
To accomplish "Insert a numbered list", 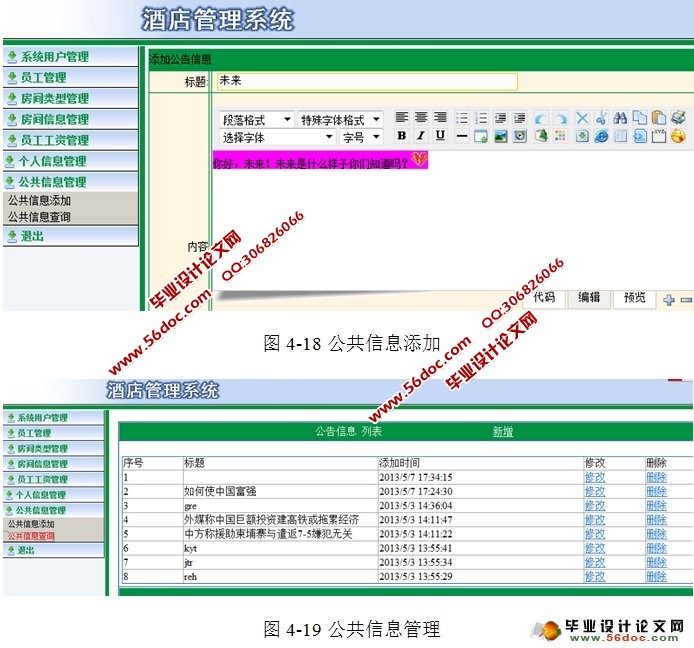I will (481, 118).
